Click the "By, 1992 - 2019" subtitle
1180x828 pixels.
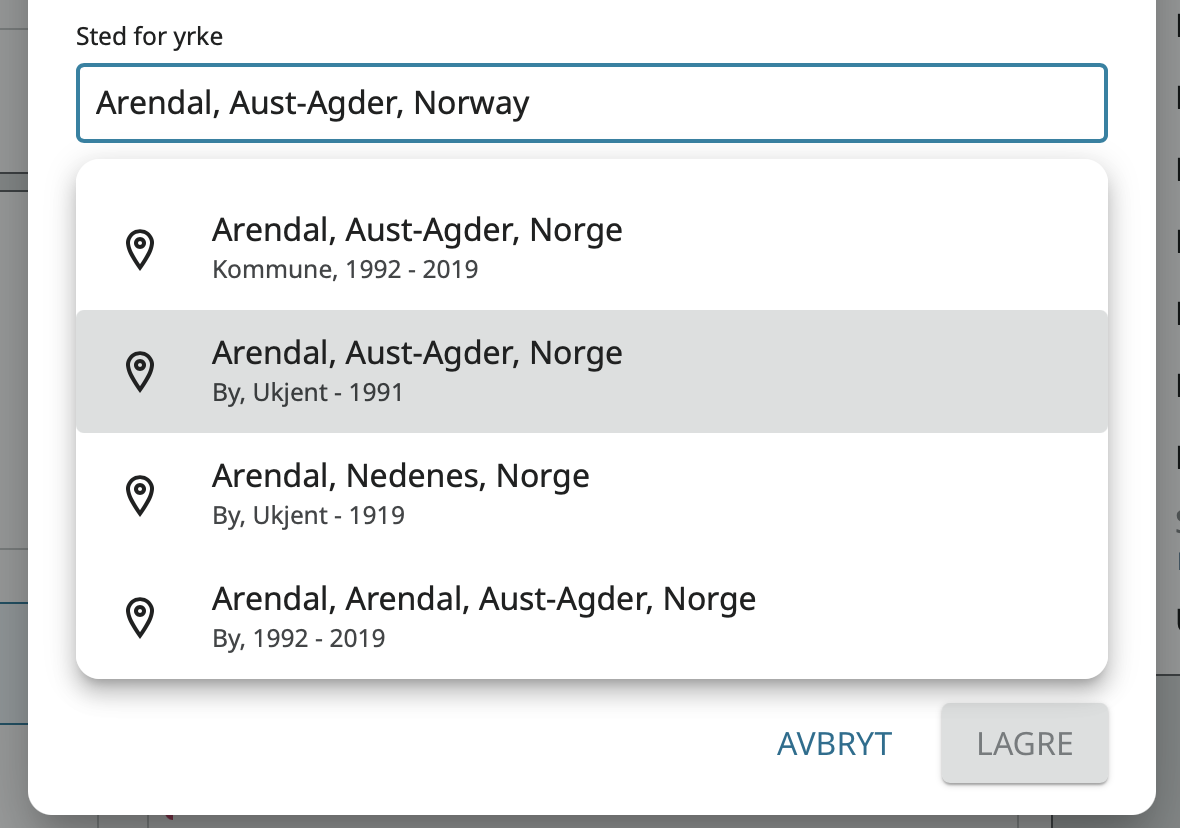pos(299,639)
